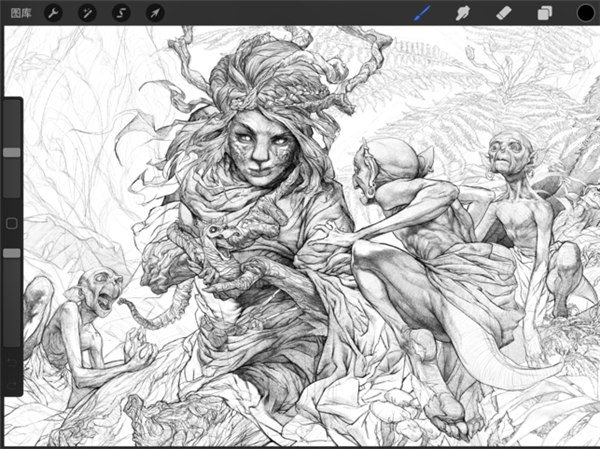Select the blue Brush tool
Screen dimensions: 600x449
(423, 13)
